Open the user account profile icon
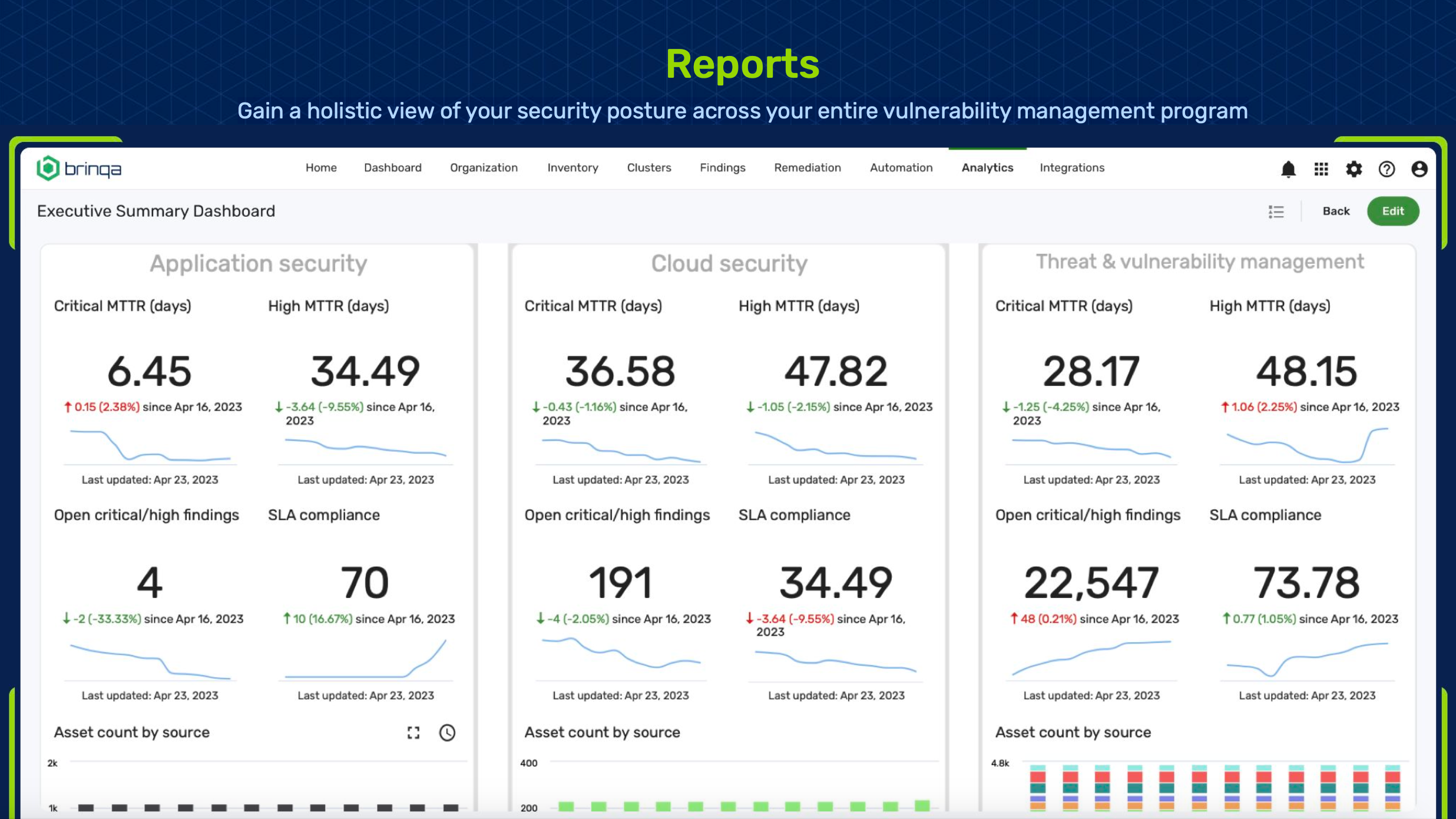Screen dimensions: 1456x819 (1419, 170)
